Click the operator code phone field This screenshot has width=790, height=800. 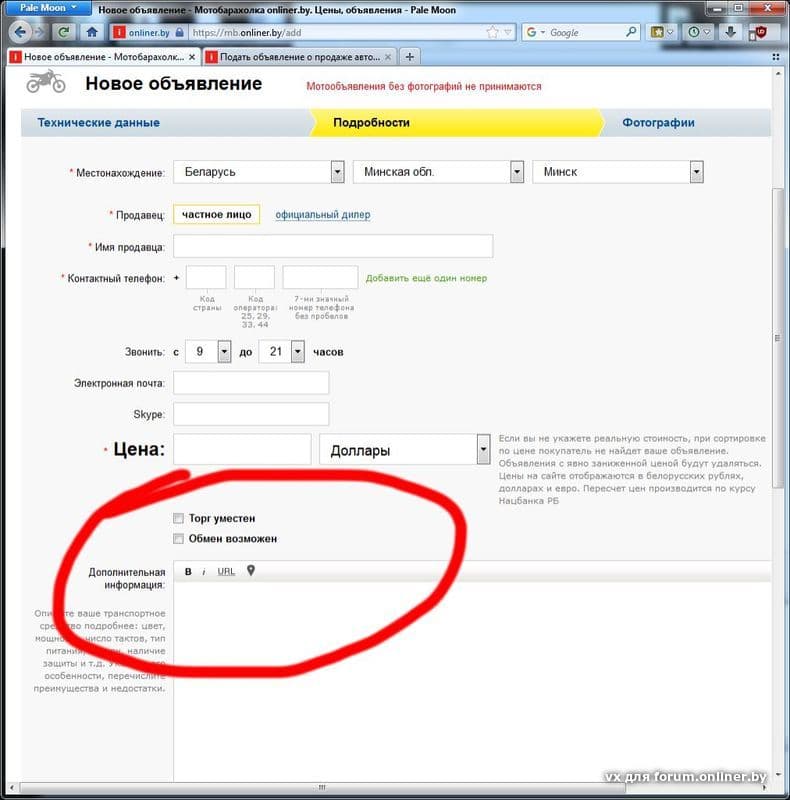click(254, 278)
